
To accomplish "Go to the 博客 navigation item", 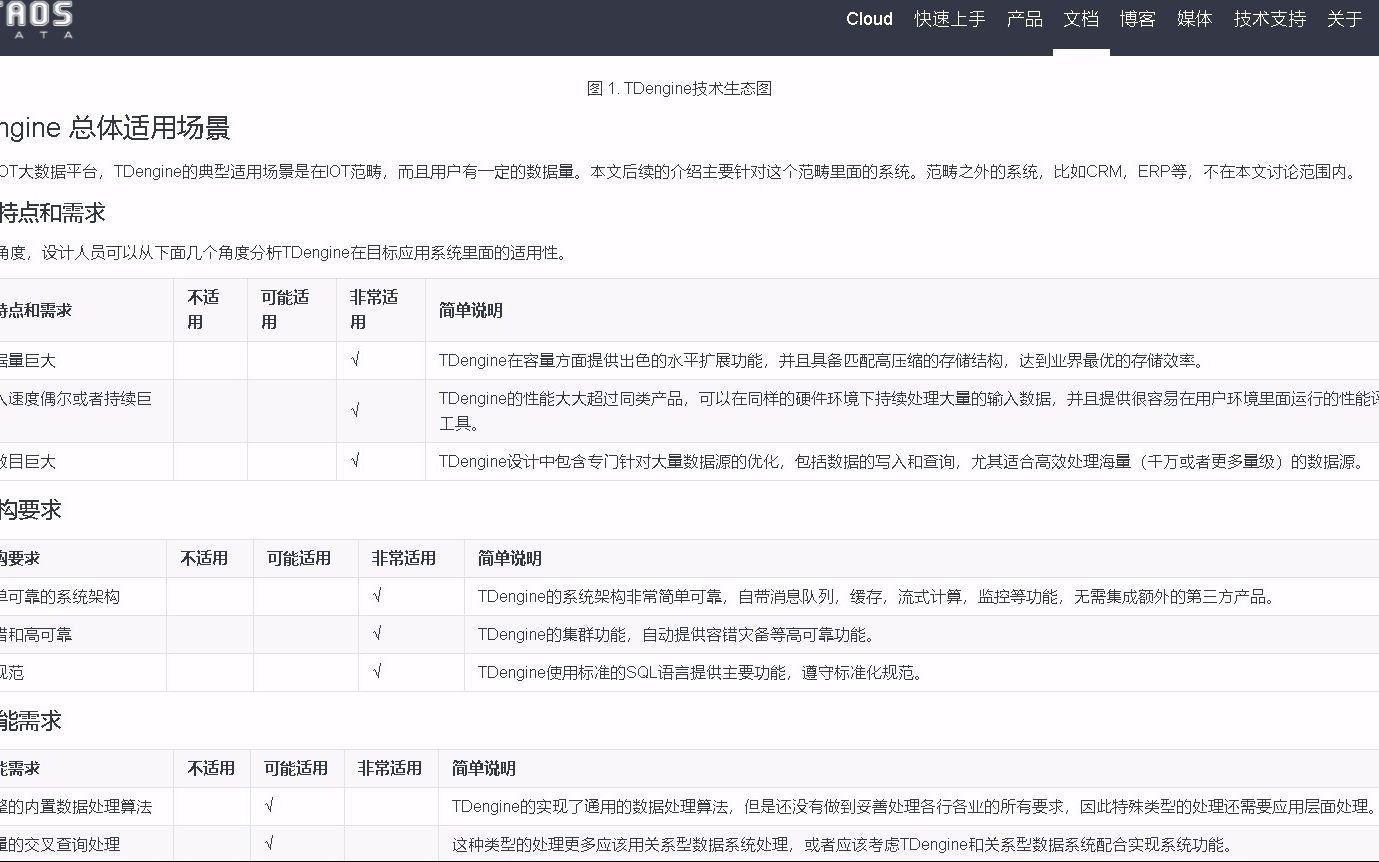I will coord(1138,19).
